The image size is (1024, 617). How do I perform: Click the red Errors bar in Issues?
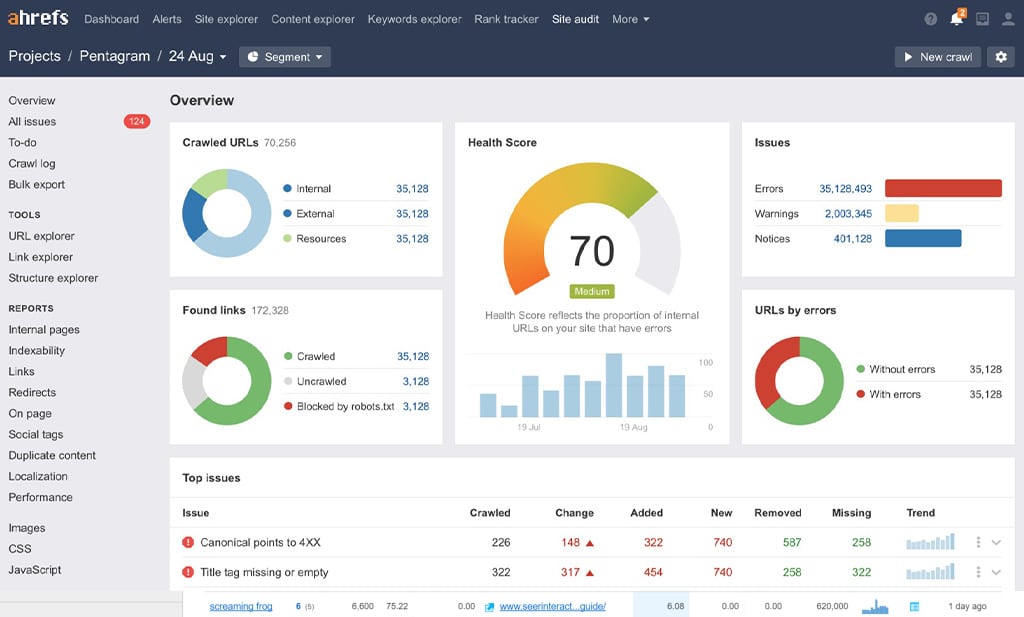(943, 188)
